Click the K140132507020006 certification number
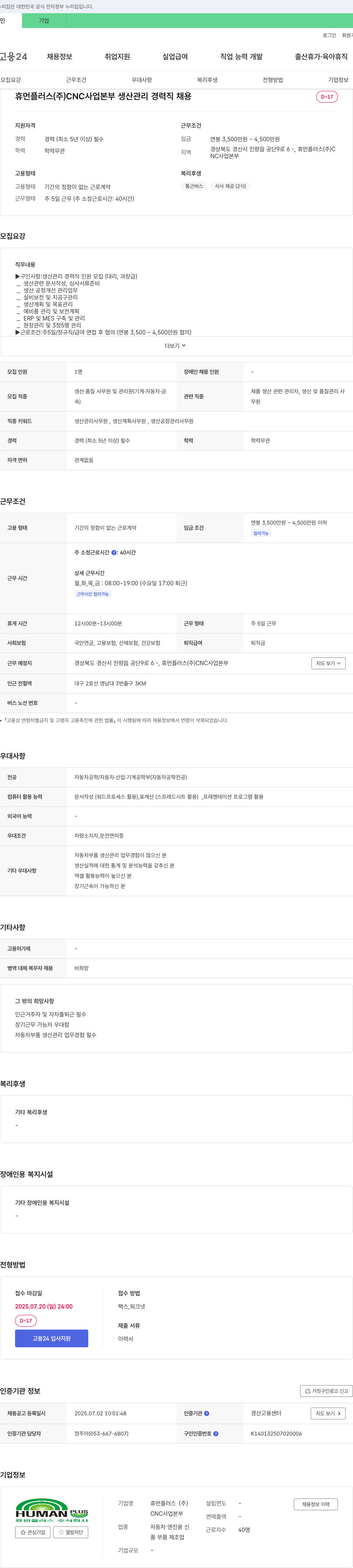 click(x=276, y=1433)
